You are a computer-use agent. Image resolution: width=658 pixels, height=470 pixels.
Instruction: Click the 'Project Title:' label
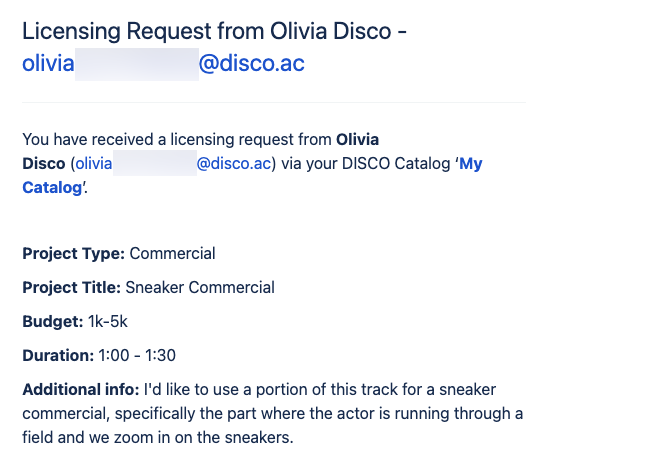click(x=71, y=287)
